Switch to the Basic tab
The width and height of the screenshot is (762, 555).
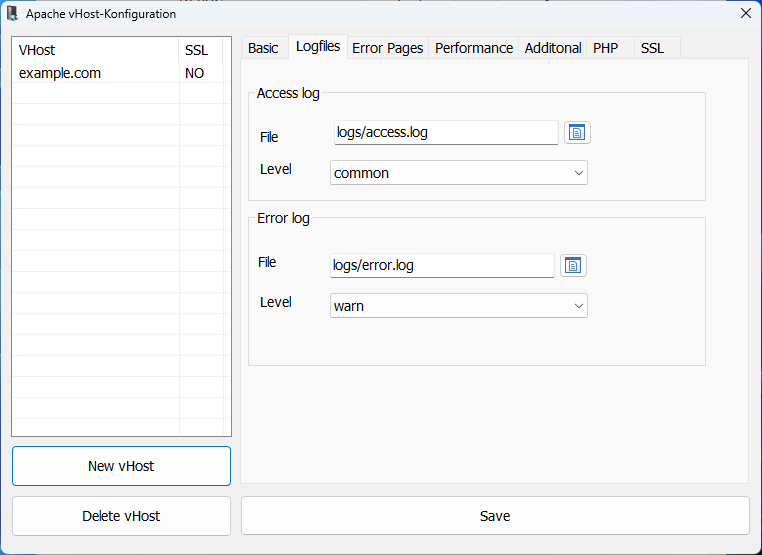(263, 48)
